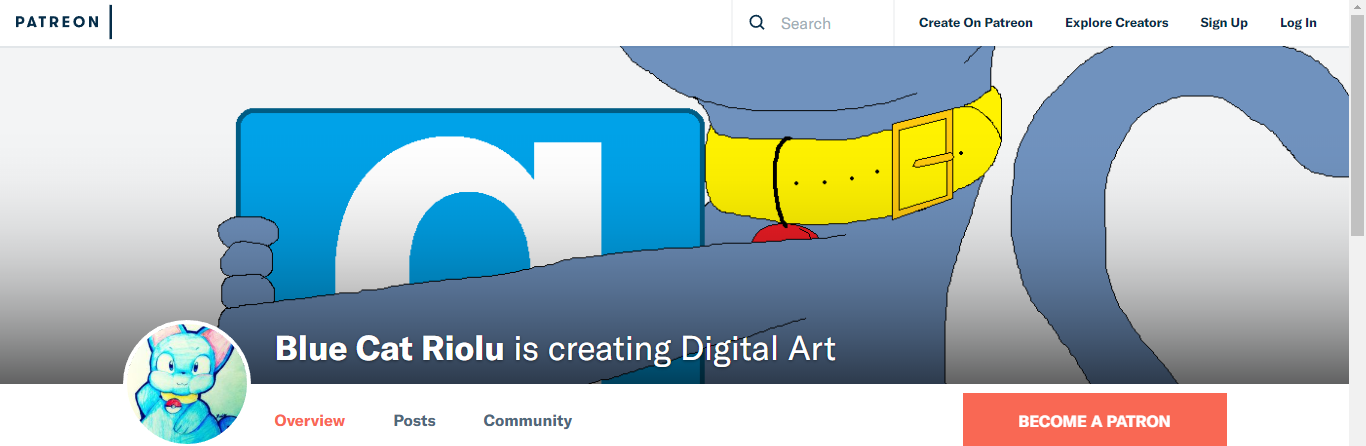Click Become a Patron button
The width and height of the screenshot is (1366, 446).
1094,420
